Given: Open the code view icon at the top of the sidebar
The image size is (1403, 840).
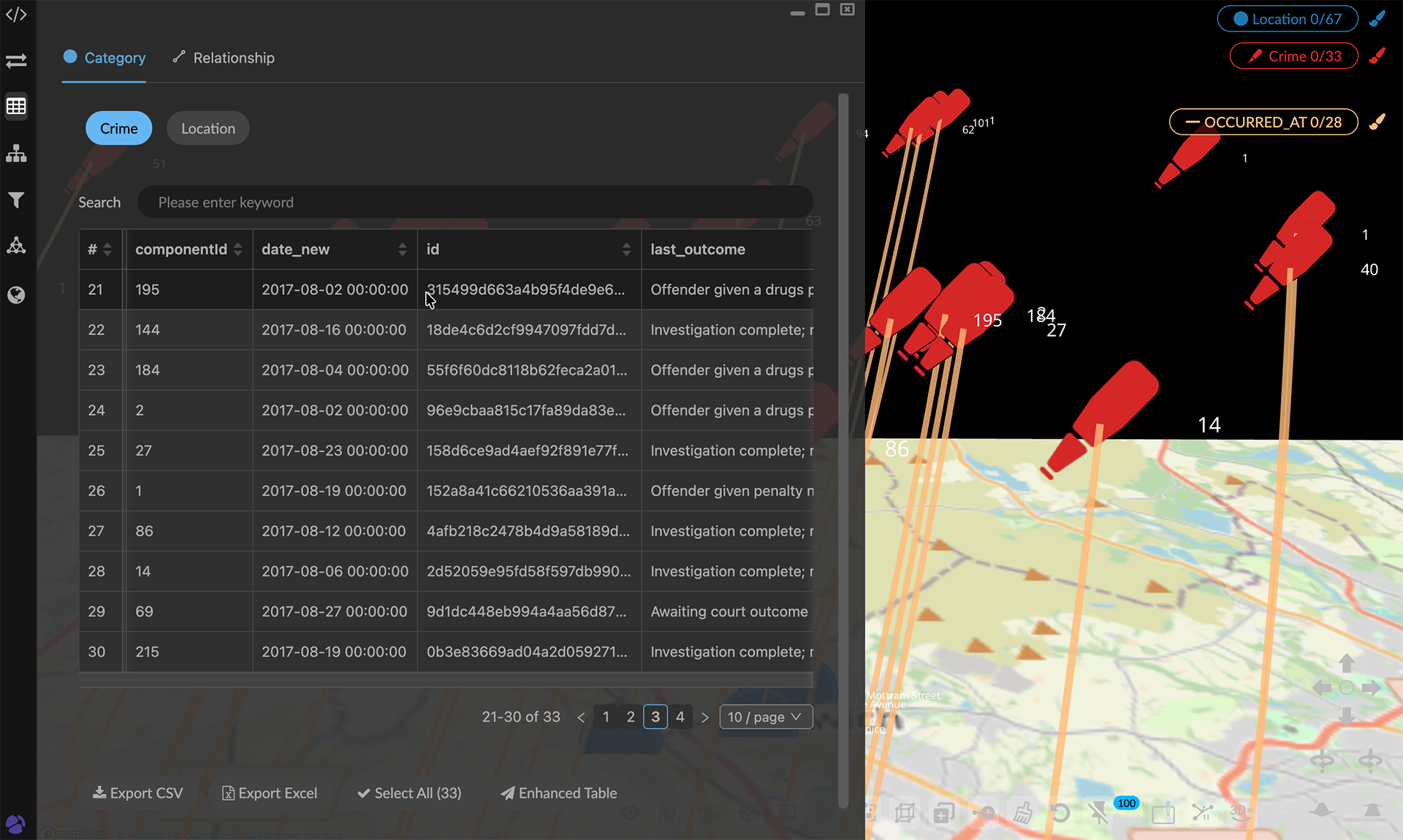Looking at the screenshot, I should pyautogui.click(x=16, y=15).
